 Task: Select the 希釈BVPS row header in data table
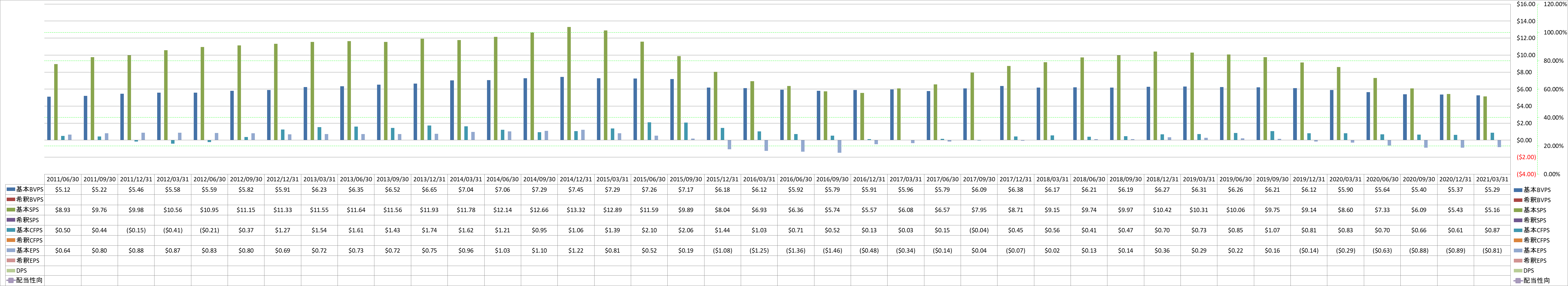25,199
